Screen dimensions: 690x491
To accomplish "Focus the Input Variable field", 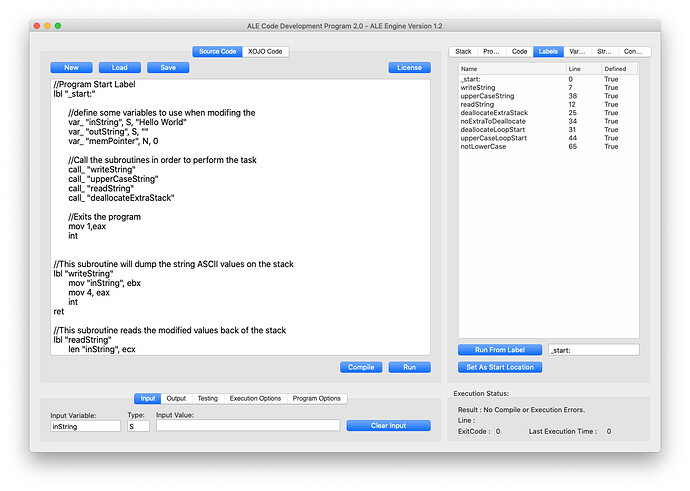I will tap(84, 426).
